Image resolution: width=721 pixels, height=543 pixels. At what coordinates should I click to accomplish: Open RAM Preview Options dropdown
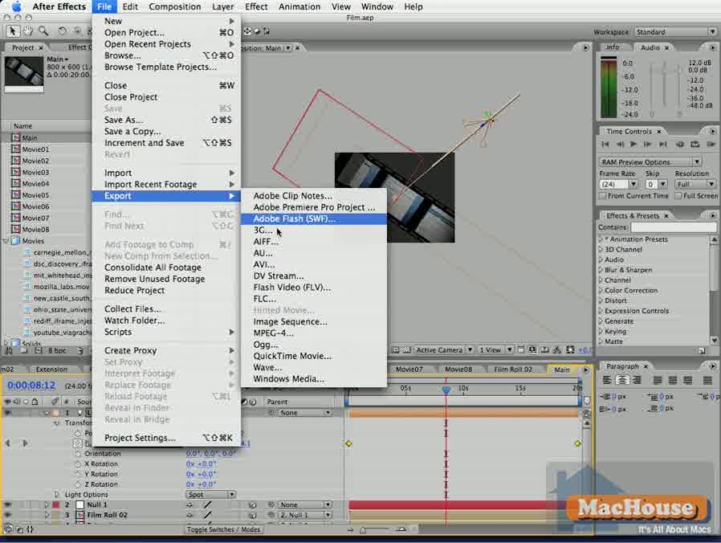[x=651, y=162]
